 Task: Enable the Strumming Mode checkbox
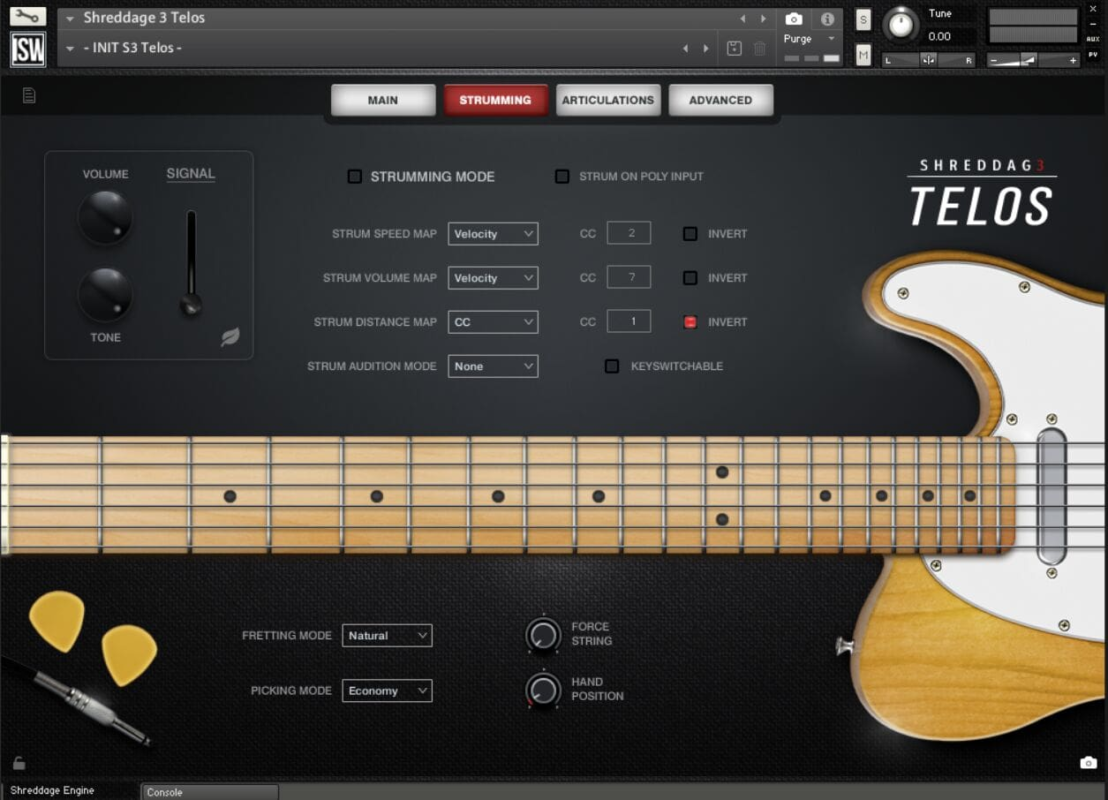(355, 177)
